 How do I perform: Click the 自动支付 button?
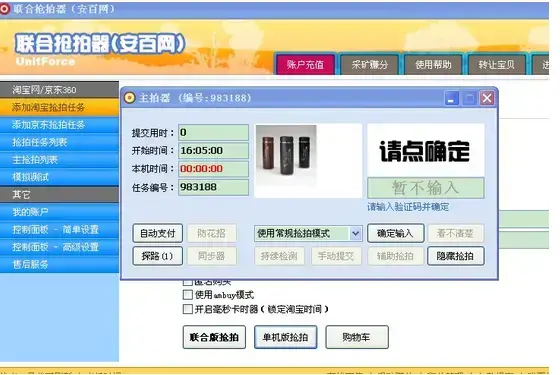click(158, 233)
